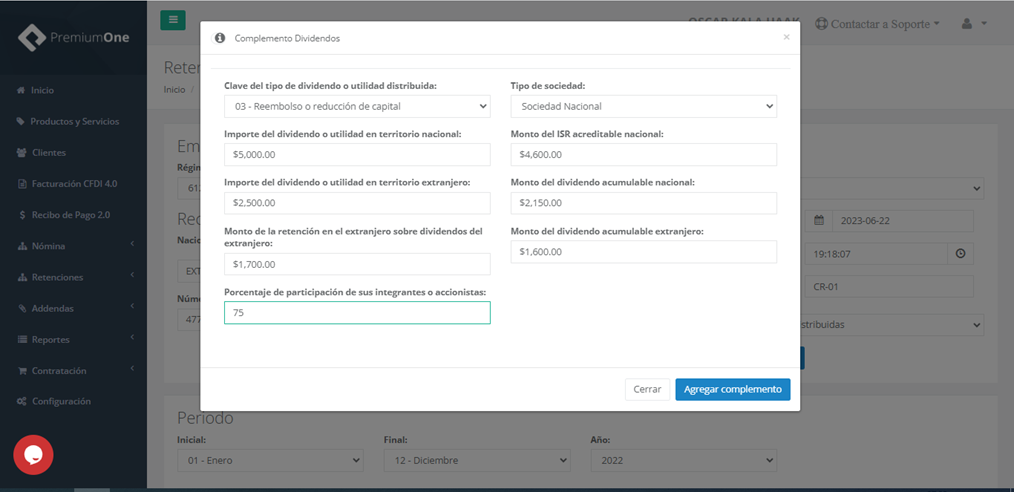Open the Año period dropdown

(683, 460)
